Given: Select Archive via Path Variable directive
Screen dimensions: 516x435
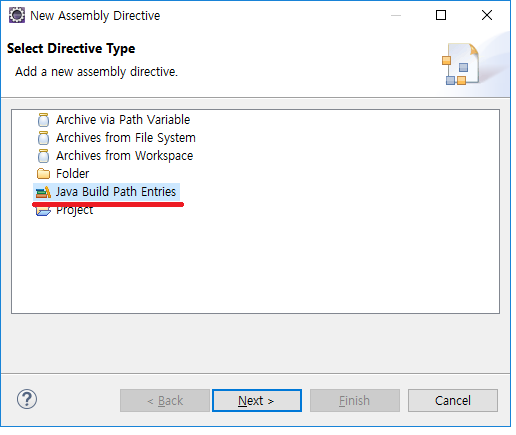Looking at the screenshot, I should pos(123,120).
